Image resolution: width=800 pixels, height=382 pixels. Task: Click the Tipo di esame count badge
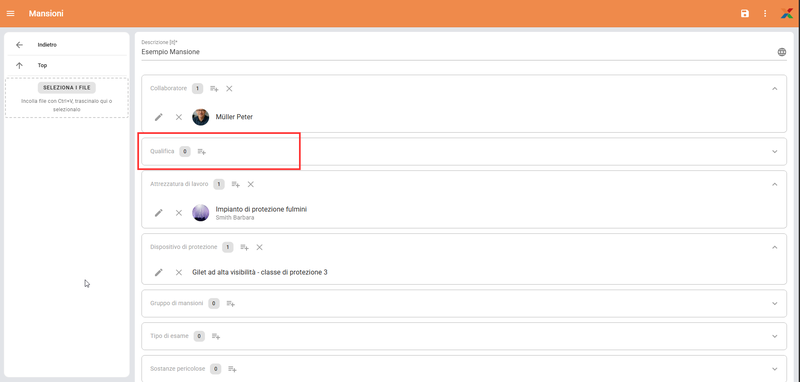(199, 336)
